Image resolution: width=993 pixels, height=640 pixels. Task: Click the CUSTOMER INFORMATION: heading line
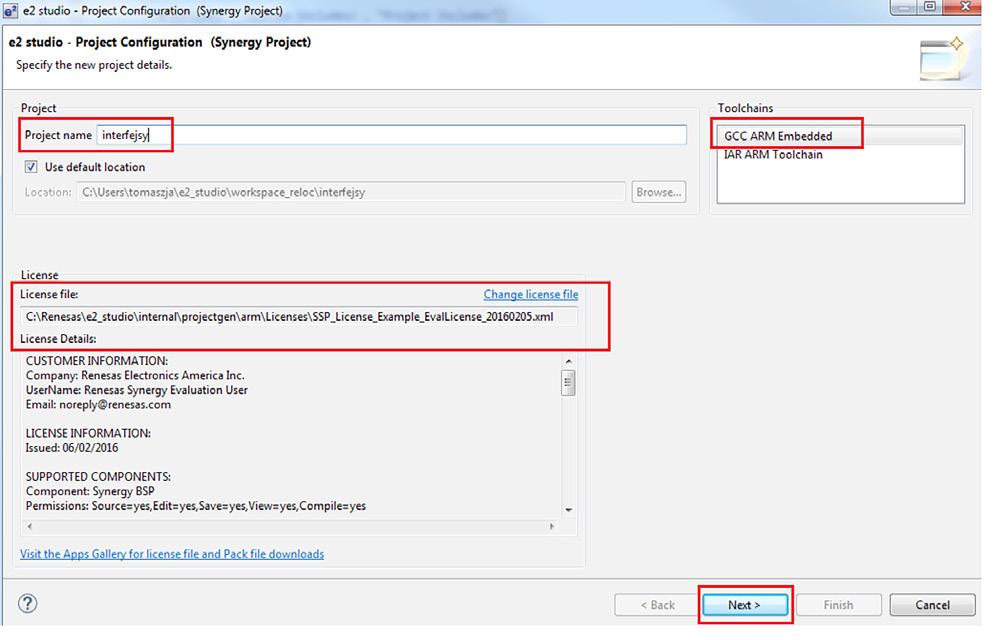tap(97, 361)
